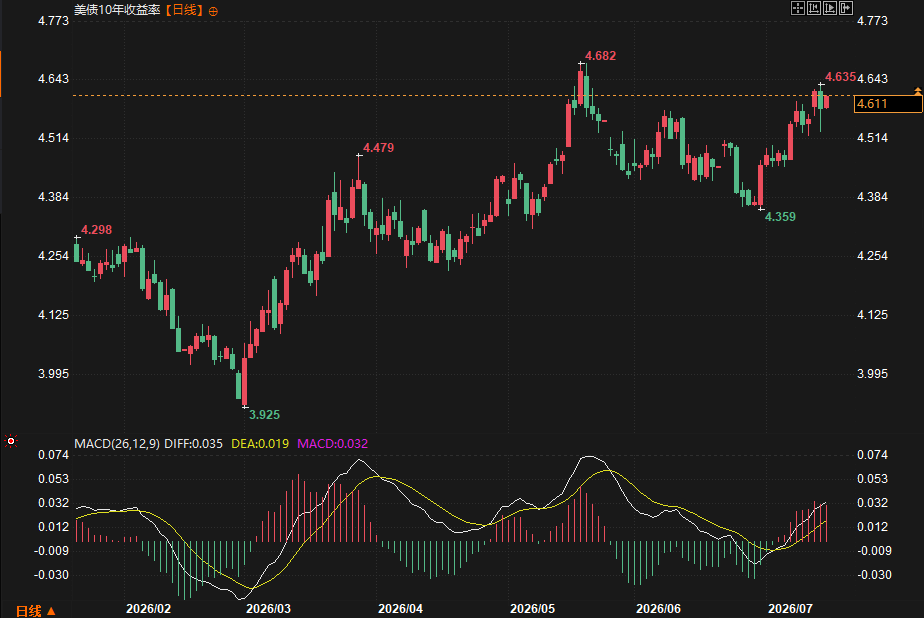Viewport: 924px width, 618px height.
Task: Click the 美债10年收益率 chart title
Action: pyautogui.click(x=117, y=10)
